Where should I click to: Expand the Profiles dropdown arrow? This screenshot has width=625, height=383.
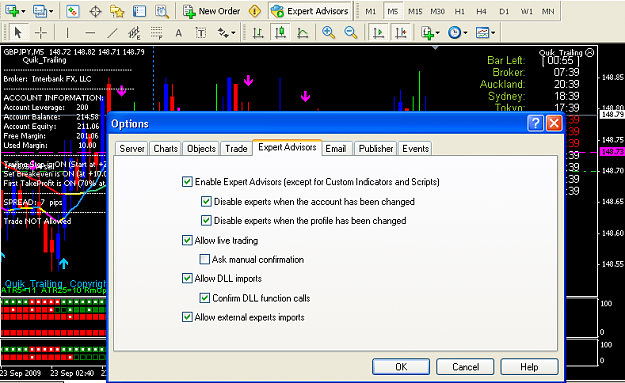pos(51,12)
